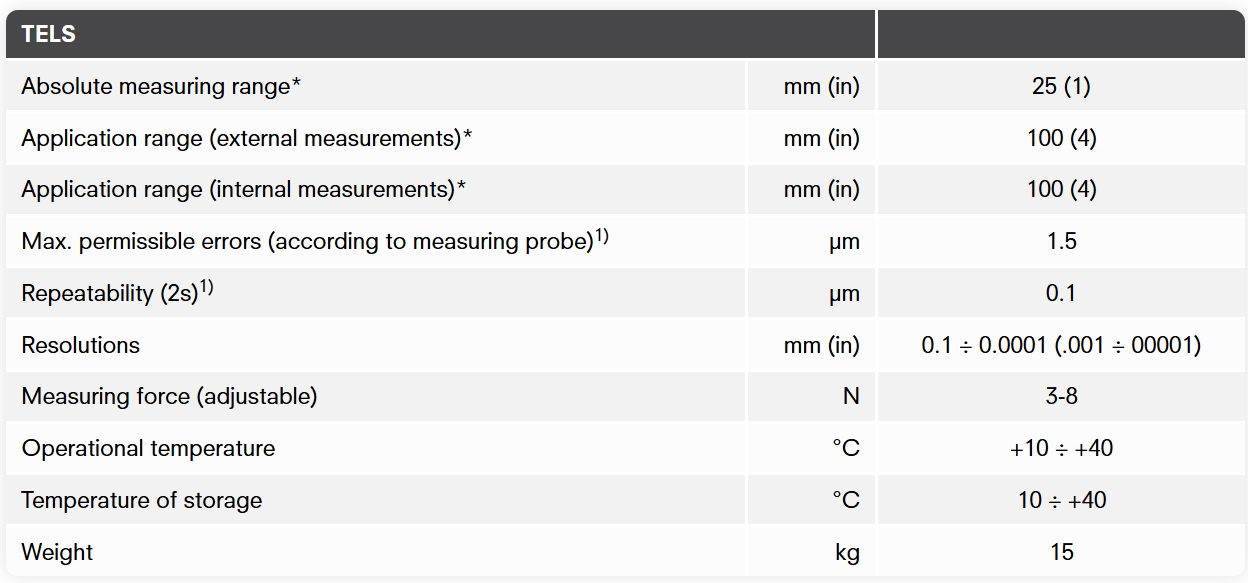Click the kg unit cell
This screenshot has width=1248, height=583.
pyautogui.click(x=847, y=552)
